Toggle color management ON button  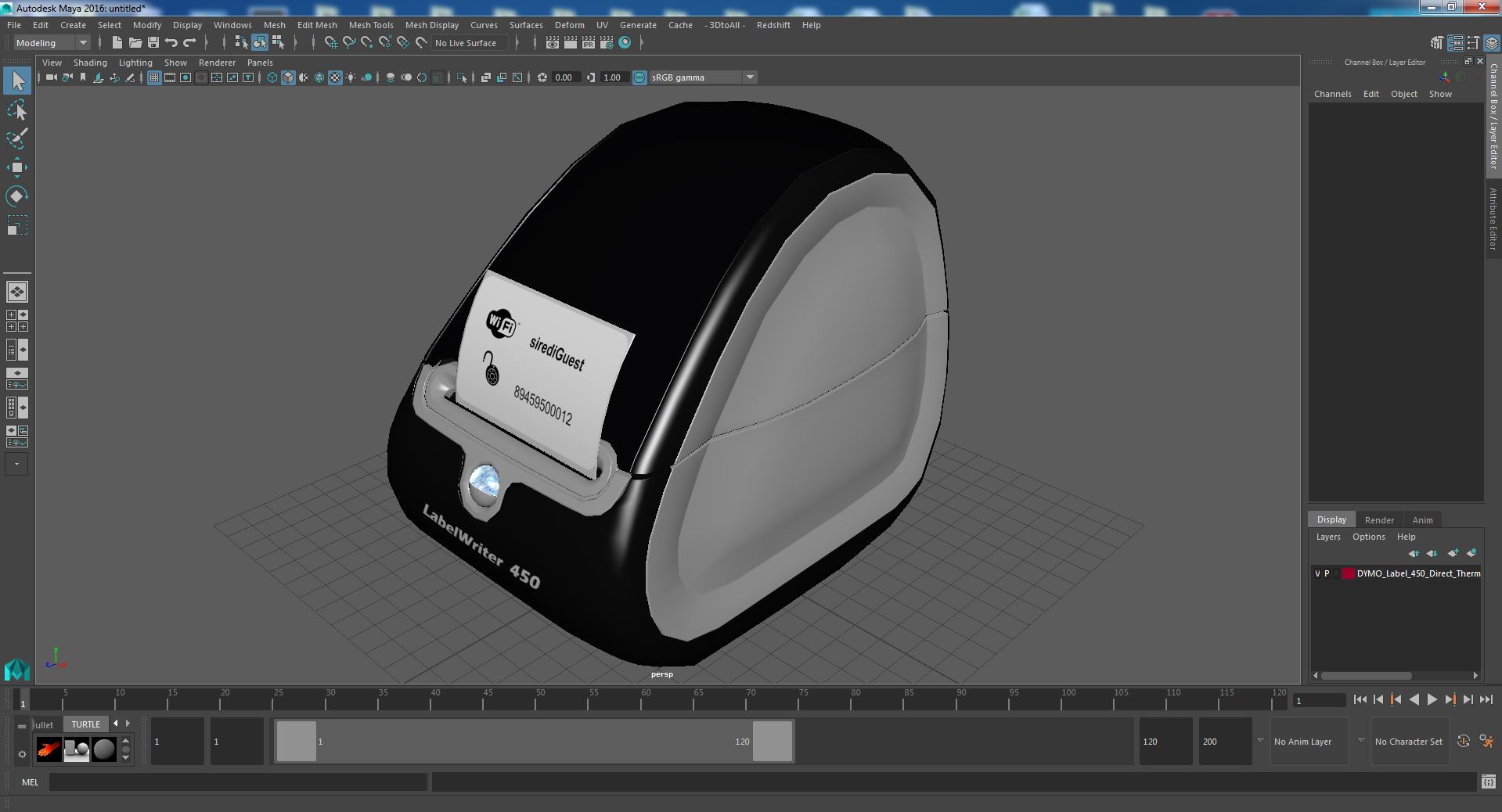click(x=639, y=77)
